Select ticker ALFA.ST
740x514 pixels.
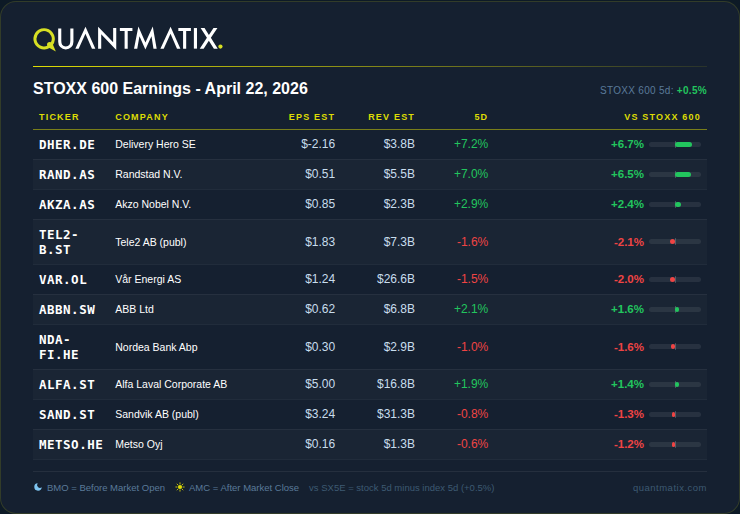coord(67,385)
